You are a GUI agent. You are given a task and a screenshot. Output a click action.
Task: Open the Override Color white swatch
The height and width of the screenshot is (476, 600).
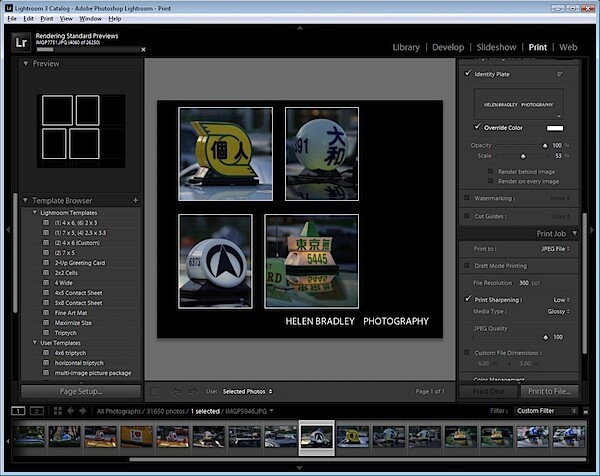(x=555, y=128)
